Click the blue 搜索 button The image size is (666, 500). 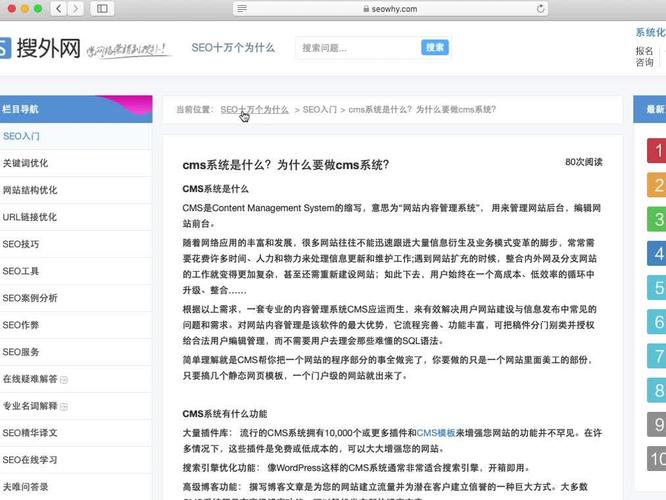[435, 48]
